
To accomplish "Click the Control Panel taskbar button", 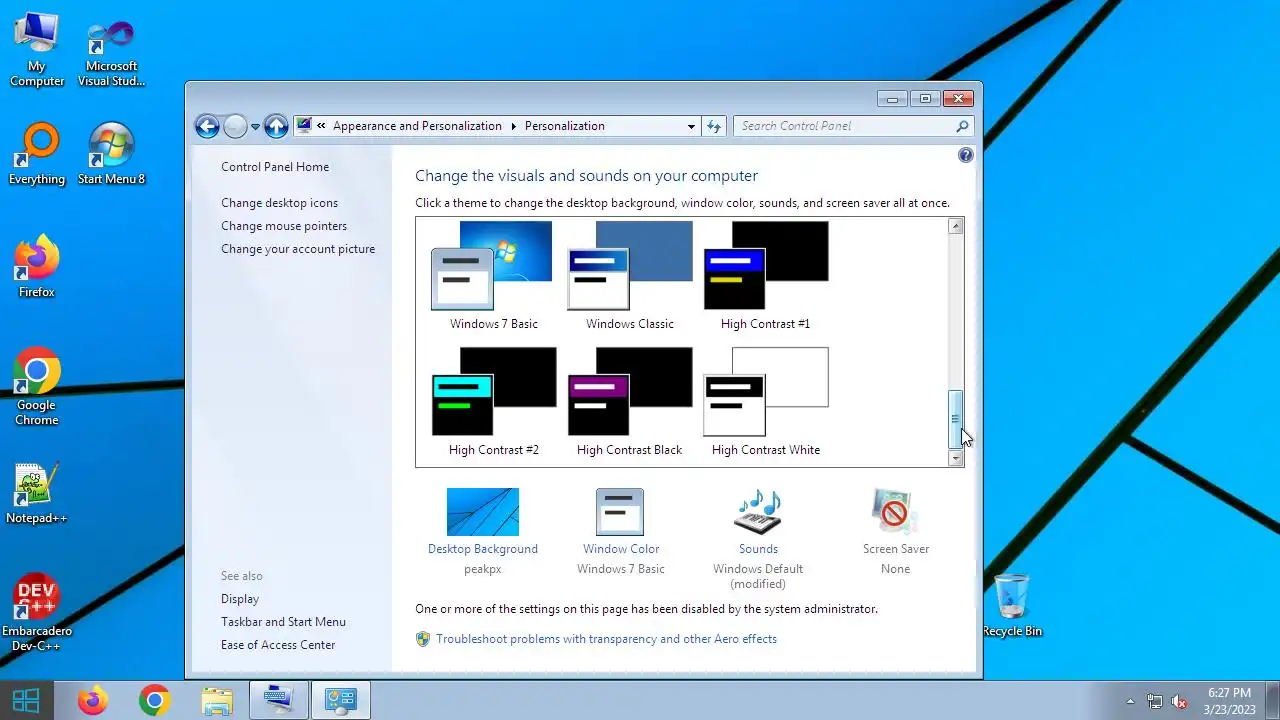I will [340, 700].
